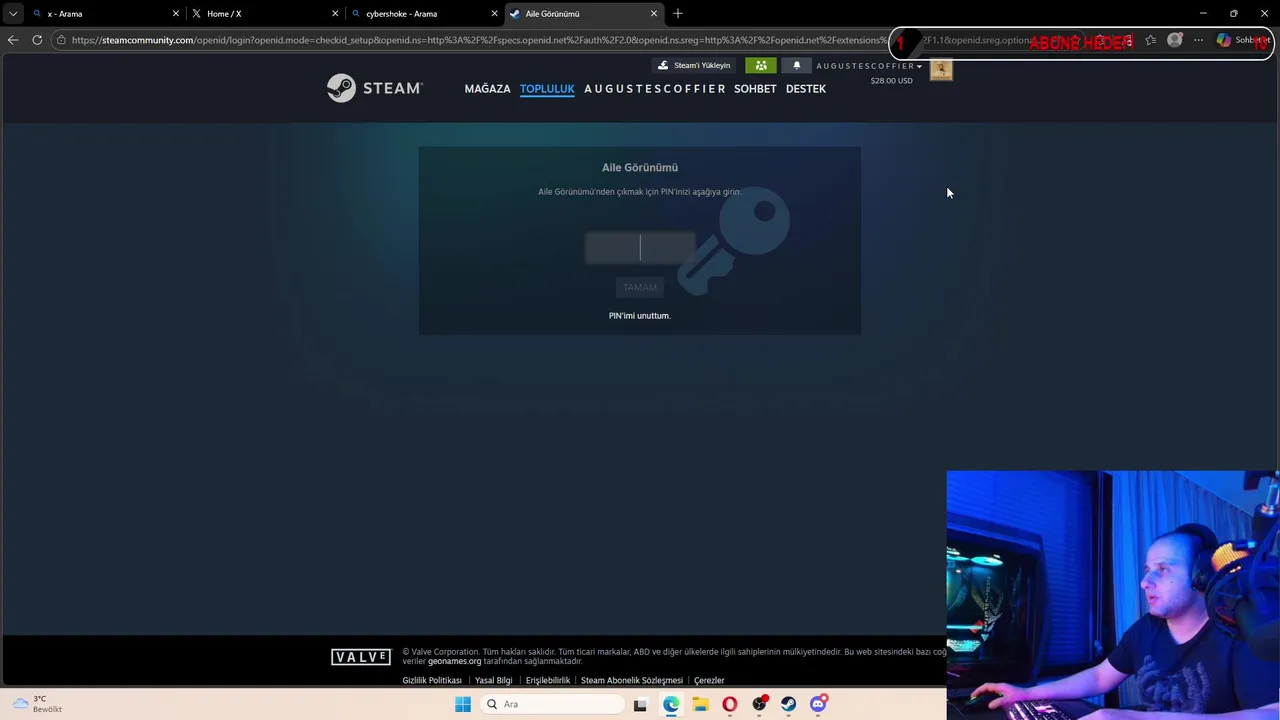The image size is (1280, 720).
Task: Click the Steam logo in the header
Action: pos(375,88)
